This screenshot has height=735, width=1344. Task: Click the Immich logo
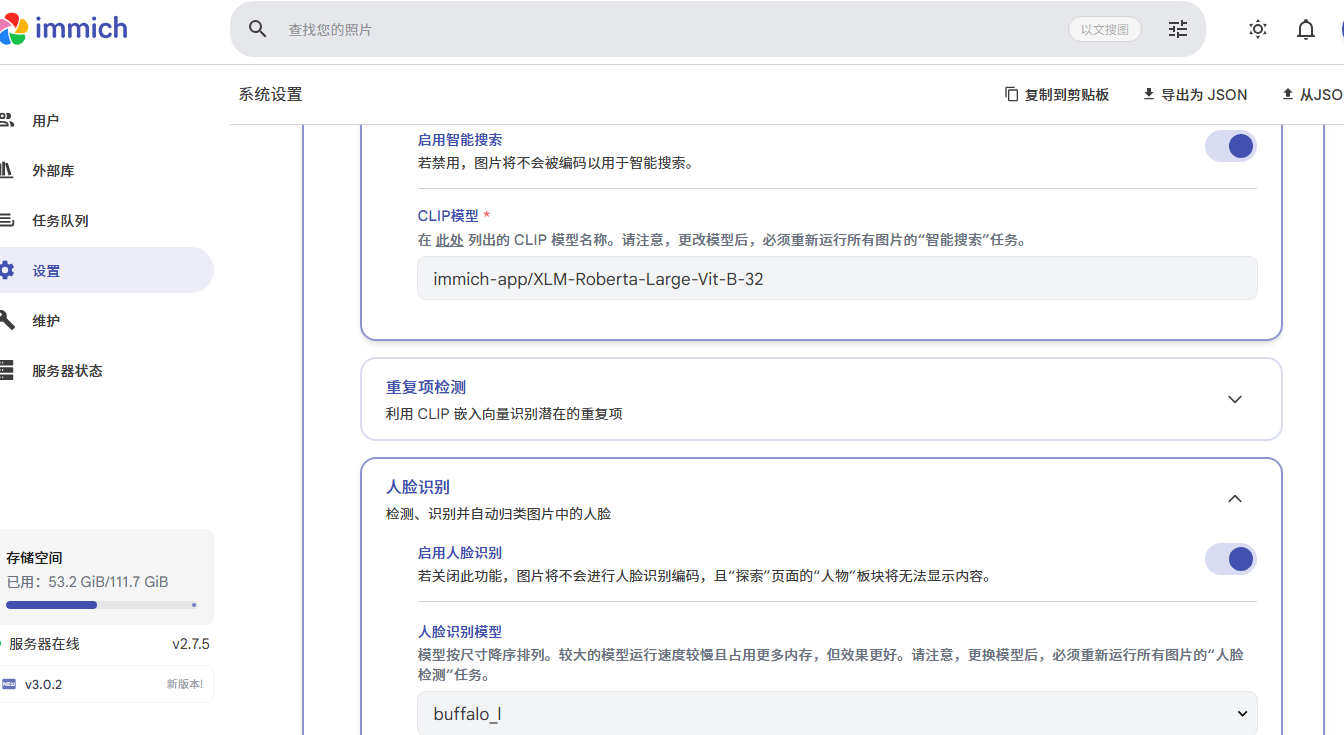coord(64,29)
